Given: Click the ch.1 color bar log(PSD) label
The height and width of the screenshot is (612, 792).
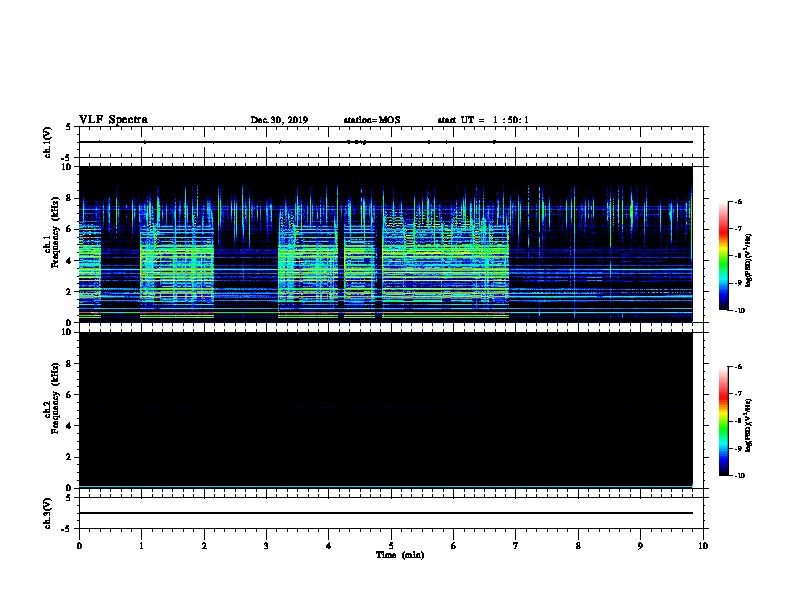Looking at the screenshot, I should (748, 261).
